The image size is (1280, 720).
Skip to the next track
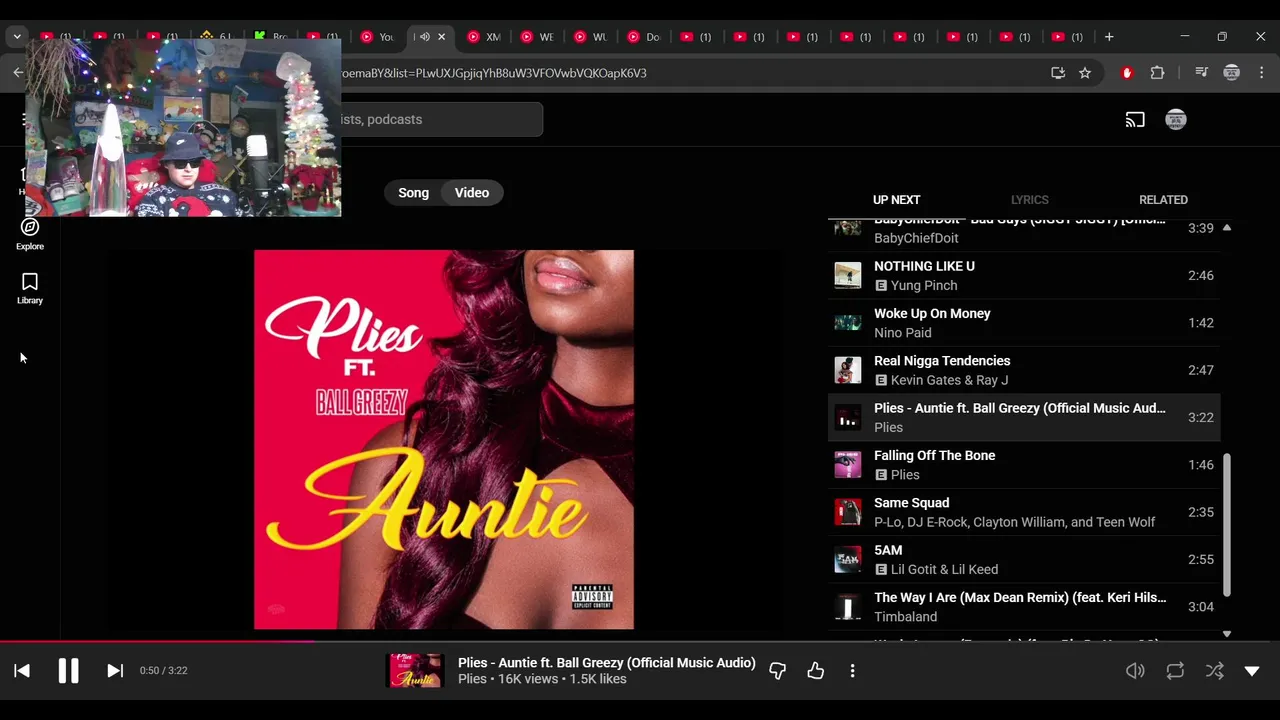pos(115,671)
